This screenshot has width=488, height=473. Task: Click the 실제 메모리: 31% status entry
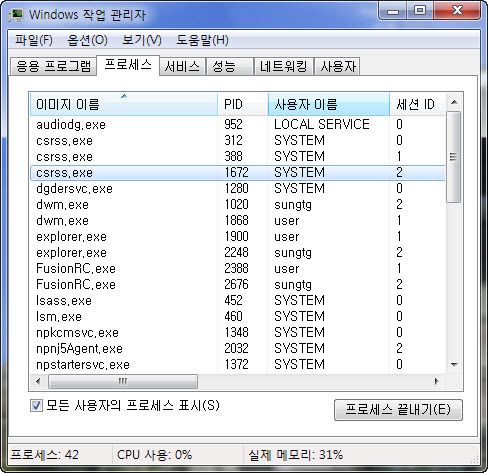click(295, 455)
